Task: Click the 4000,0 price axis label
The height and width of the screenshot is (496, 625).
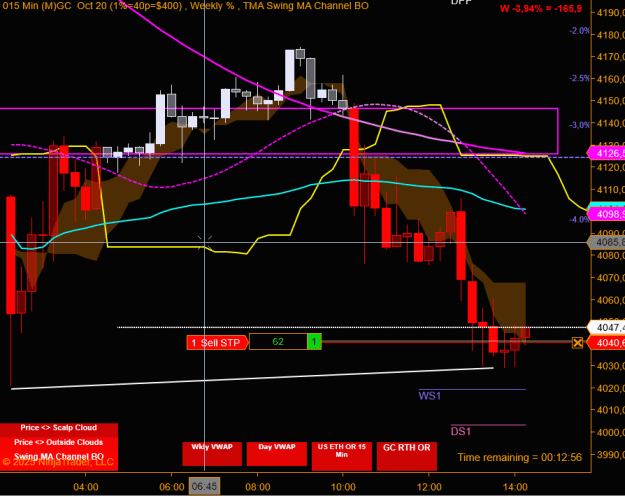Action: [x=610, y=432]
